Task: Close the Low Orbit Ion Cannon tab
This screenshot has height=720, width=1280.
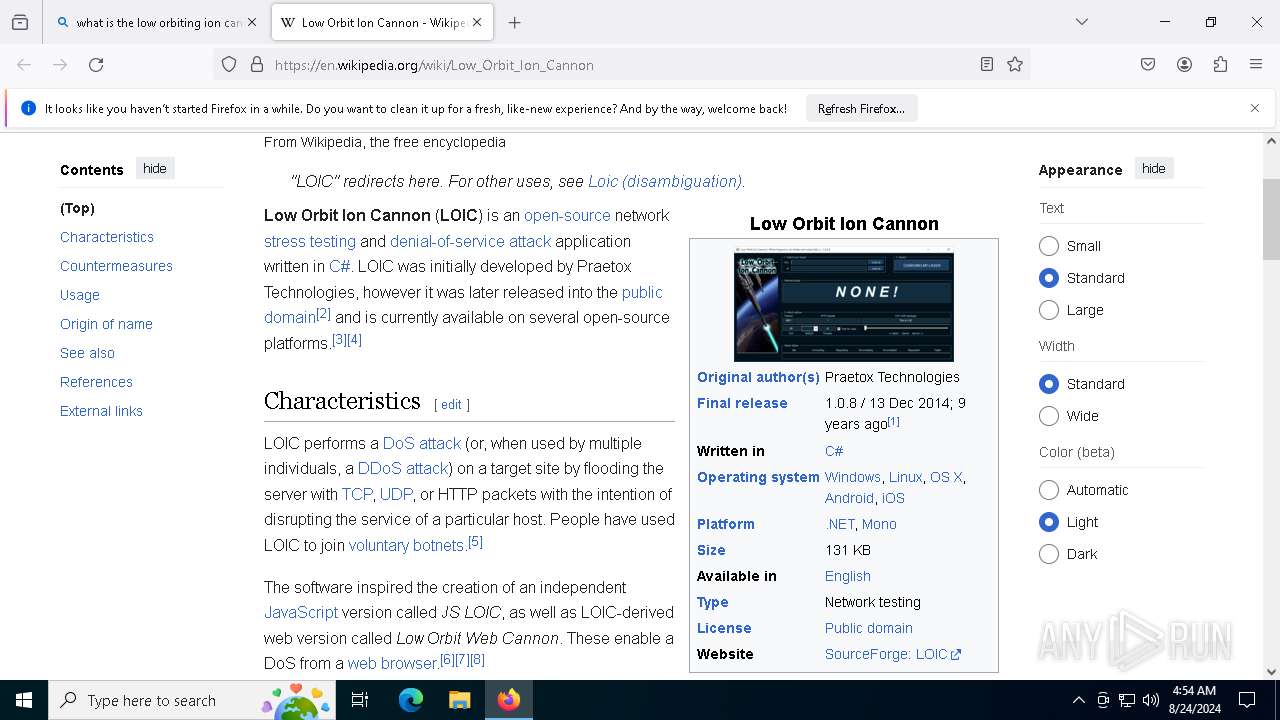Action: pyautogui.click(x=477, y=22)
